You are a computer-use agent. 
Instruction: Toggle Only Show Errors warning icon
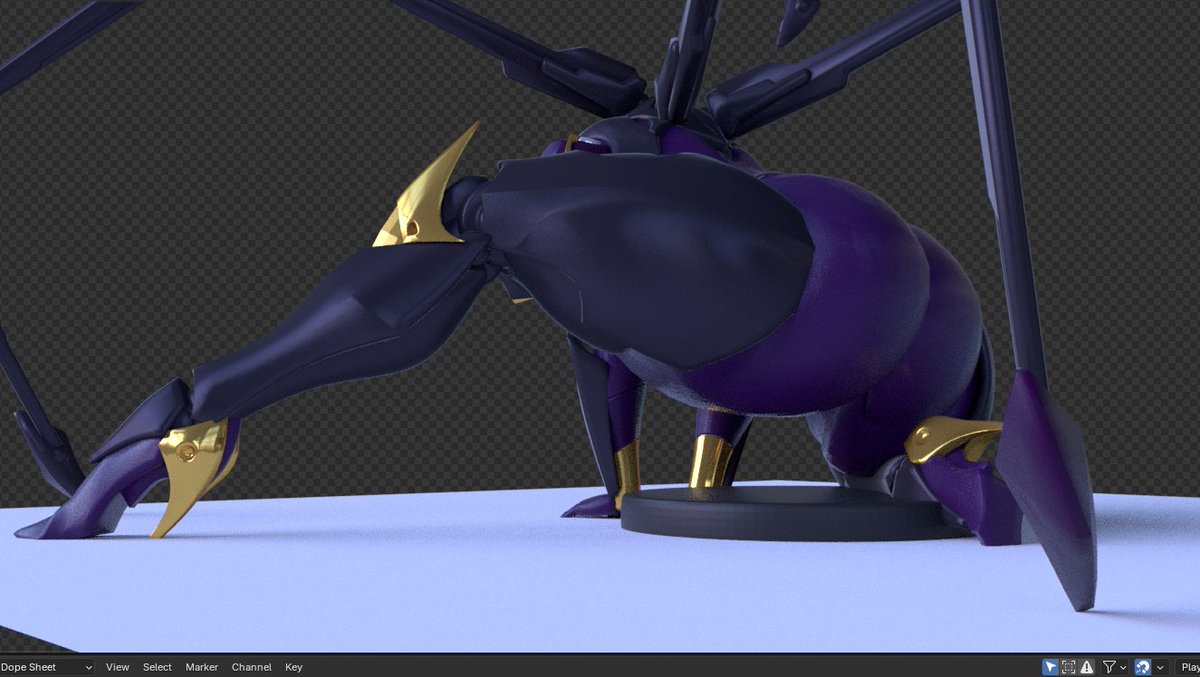pos(1087,667)
